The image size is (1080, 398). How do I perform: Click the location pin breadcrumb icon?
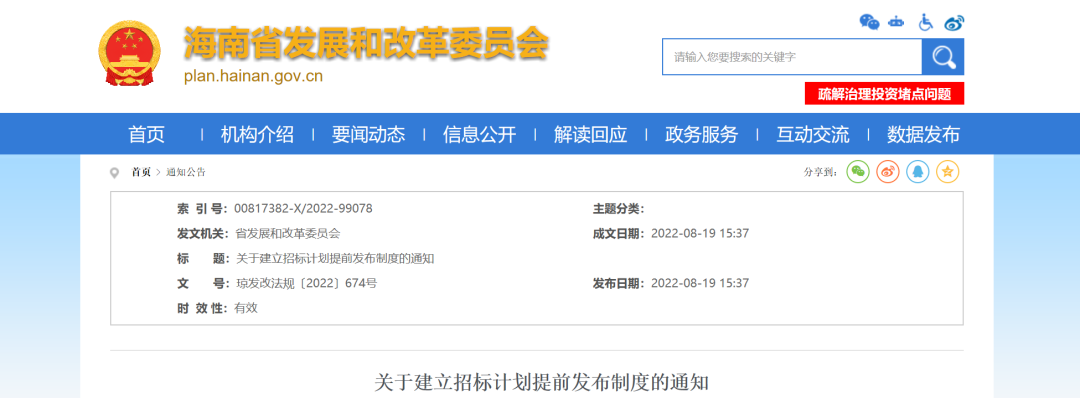[114, 173]
